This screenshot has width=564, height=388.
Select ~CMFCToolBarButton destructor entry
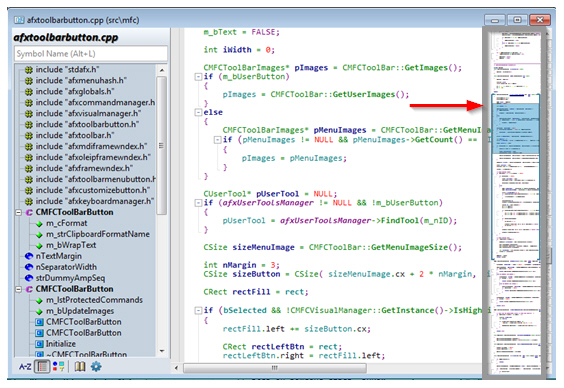click(86, 354)
